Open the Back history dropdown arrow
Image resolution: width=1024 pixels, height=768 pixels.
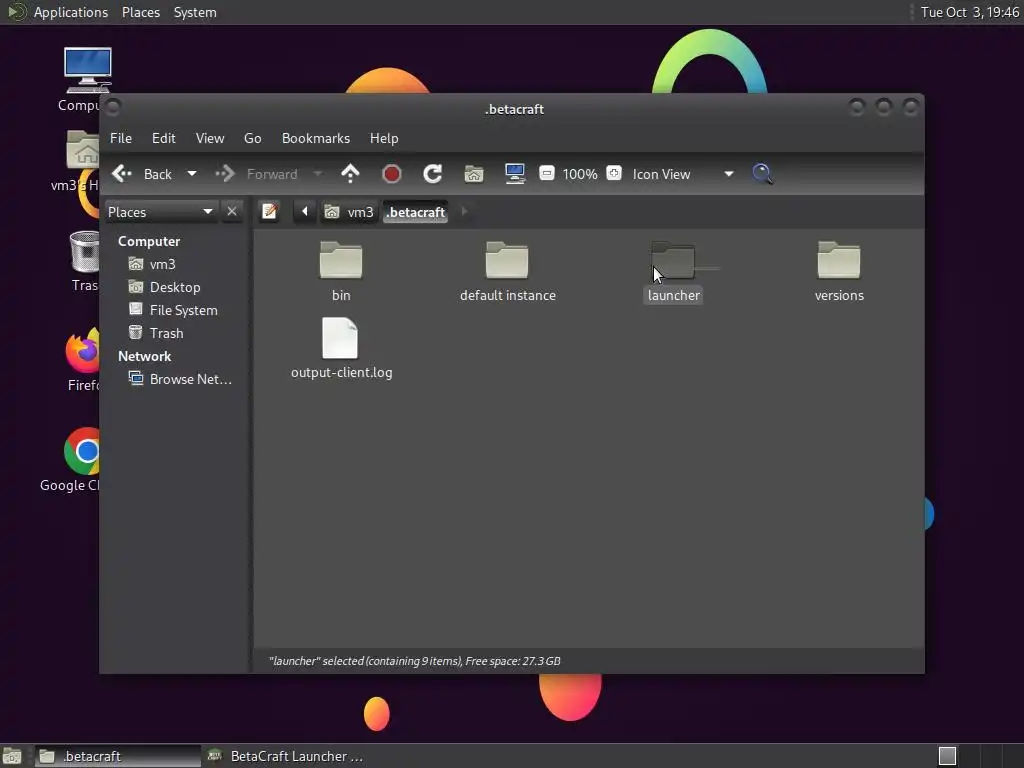pyautogui.click(x=192, y=174)
